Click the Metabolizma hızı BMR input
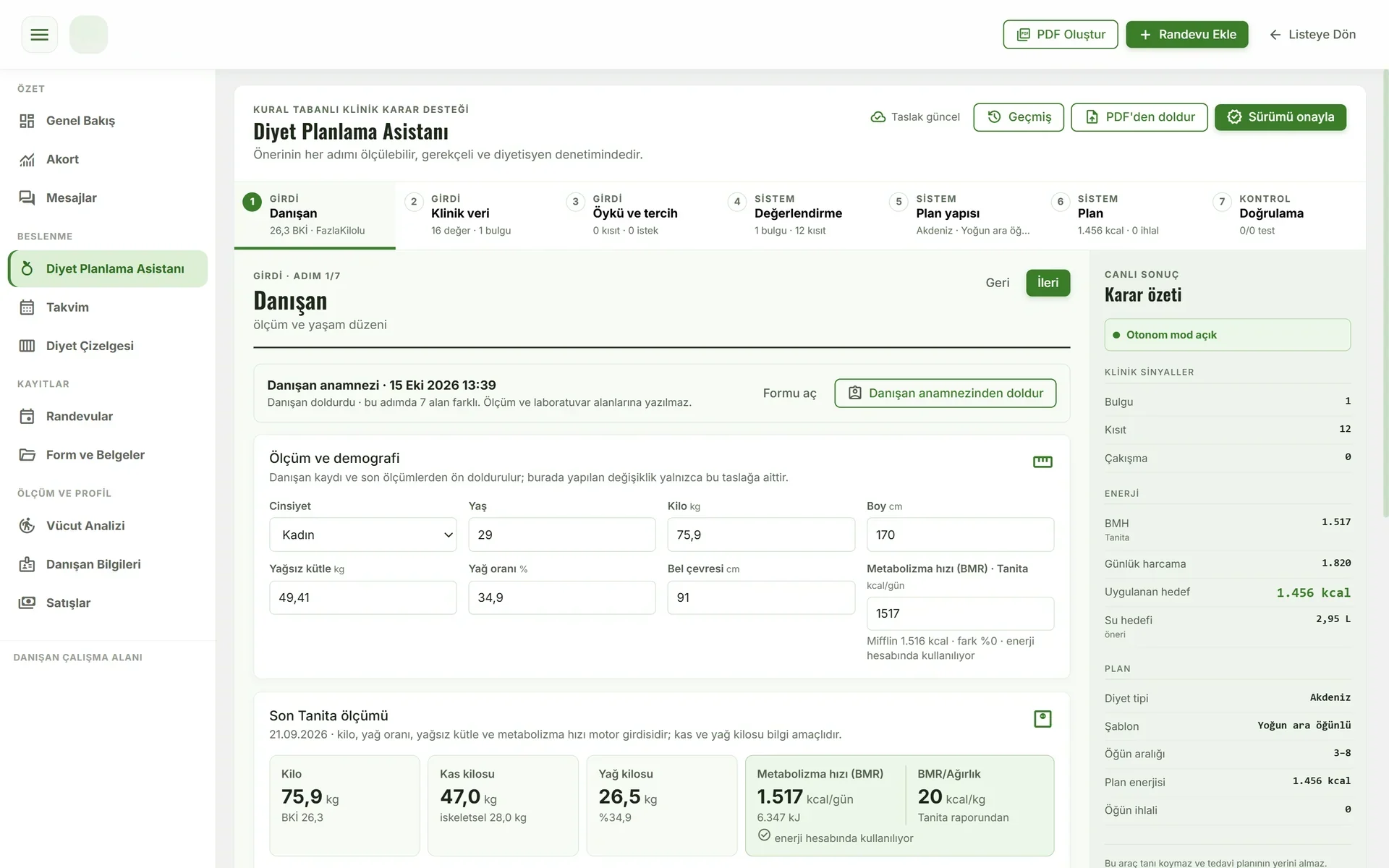The width and height of the screenshot is (1389, 868). [960, 613]
